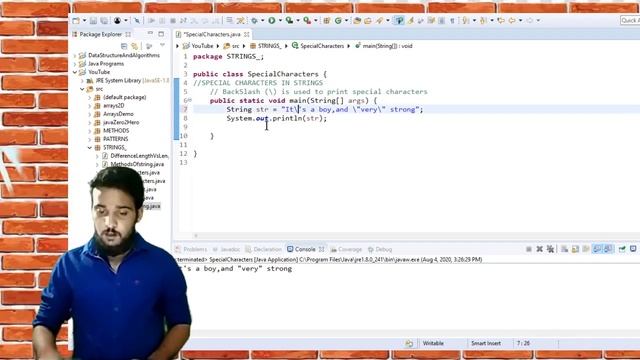The image size is (640, 360).
Task: Click the Search flashlight icon
Action: [x=379, y=20]
